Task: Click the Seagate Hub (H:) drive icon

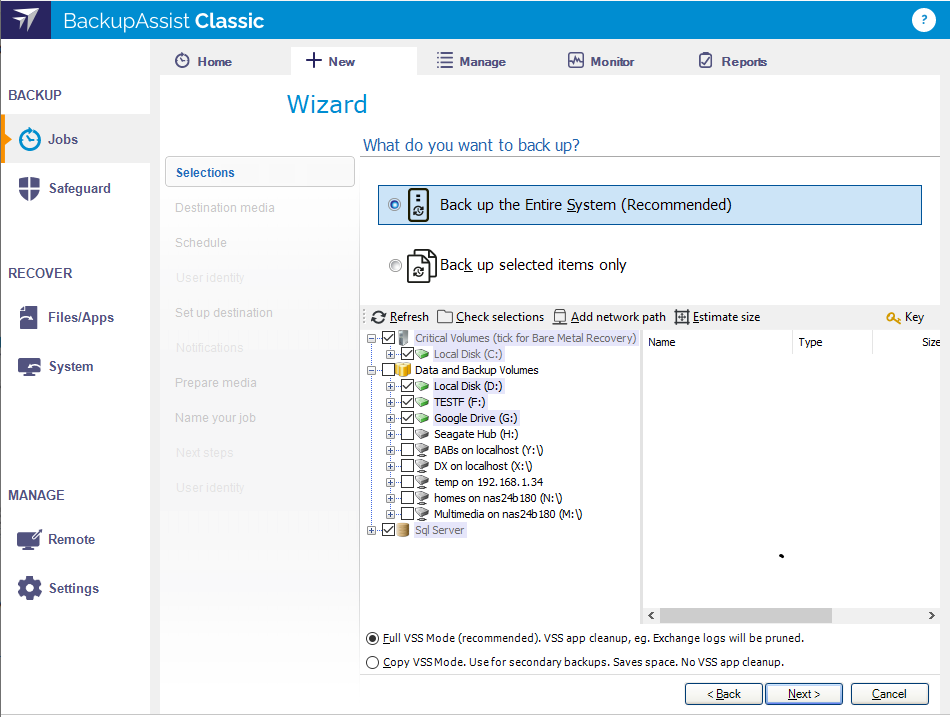Action: (422, 434)
